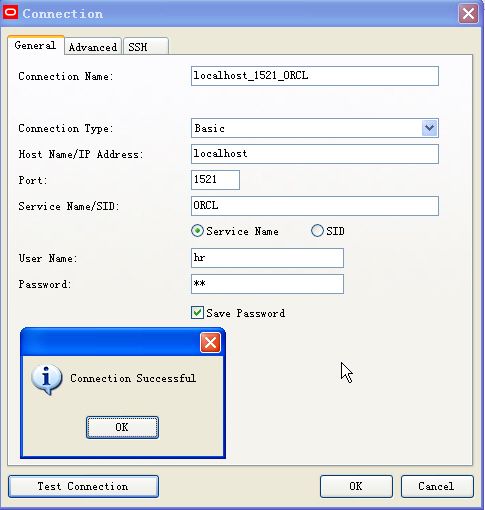Open the Connection Type dropdown arrow
485x510 pixels.
click(429, 128)
